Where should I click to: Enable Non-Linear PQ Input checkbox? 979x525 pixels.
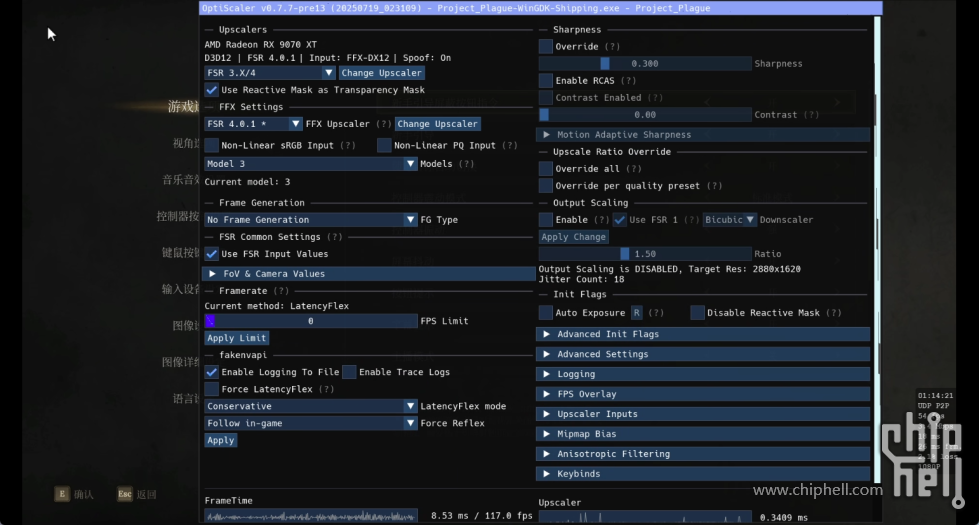(x=385, y=145)
